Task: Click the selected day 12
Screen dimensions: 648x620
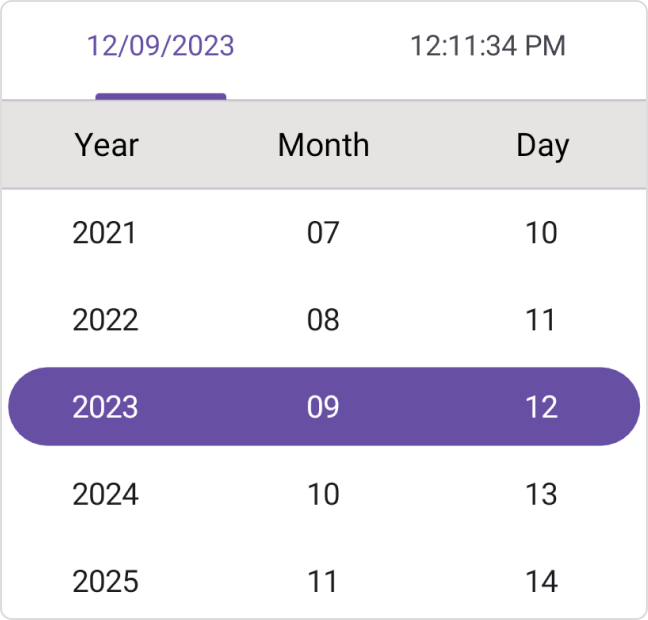Action: 541,407
